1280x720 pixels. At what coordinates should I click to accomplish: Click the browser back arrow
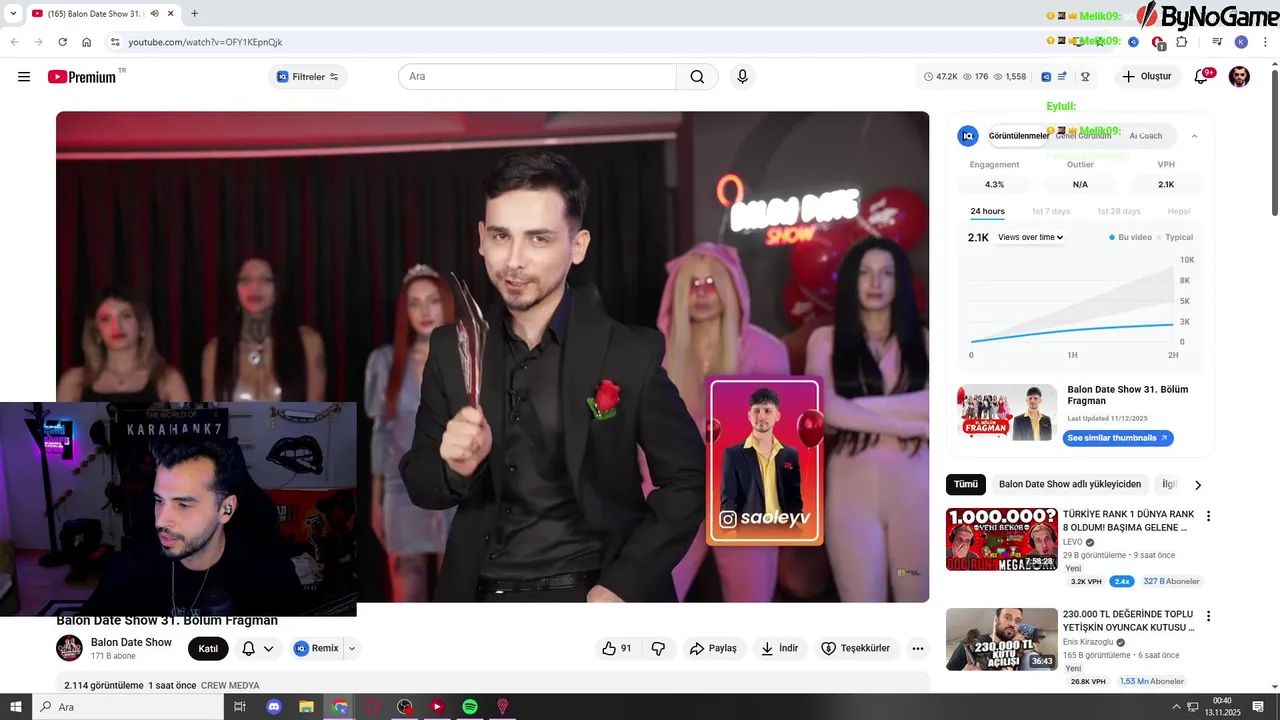coord(14,42)
